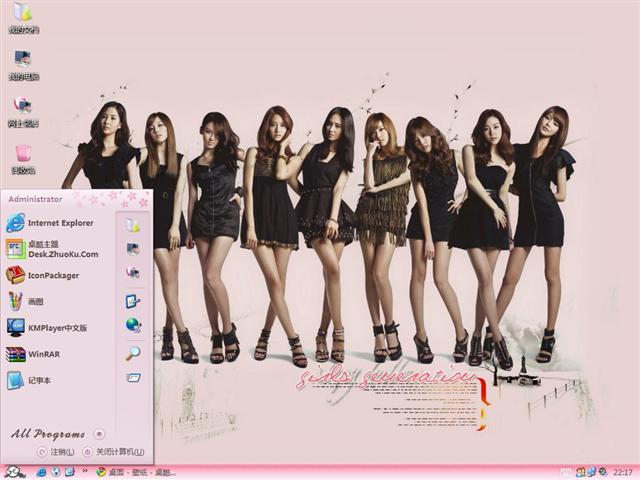The height and width of the screenshot is (480, 640).
Task: Click the 注销(L) log off button
Action: (56, 452)
